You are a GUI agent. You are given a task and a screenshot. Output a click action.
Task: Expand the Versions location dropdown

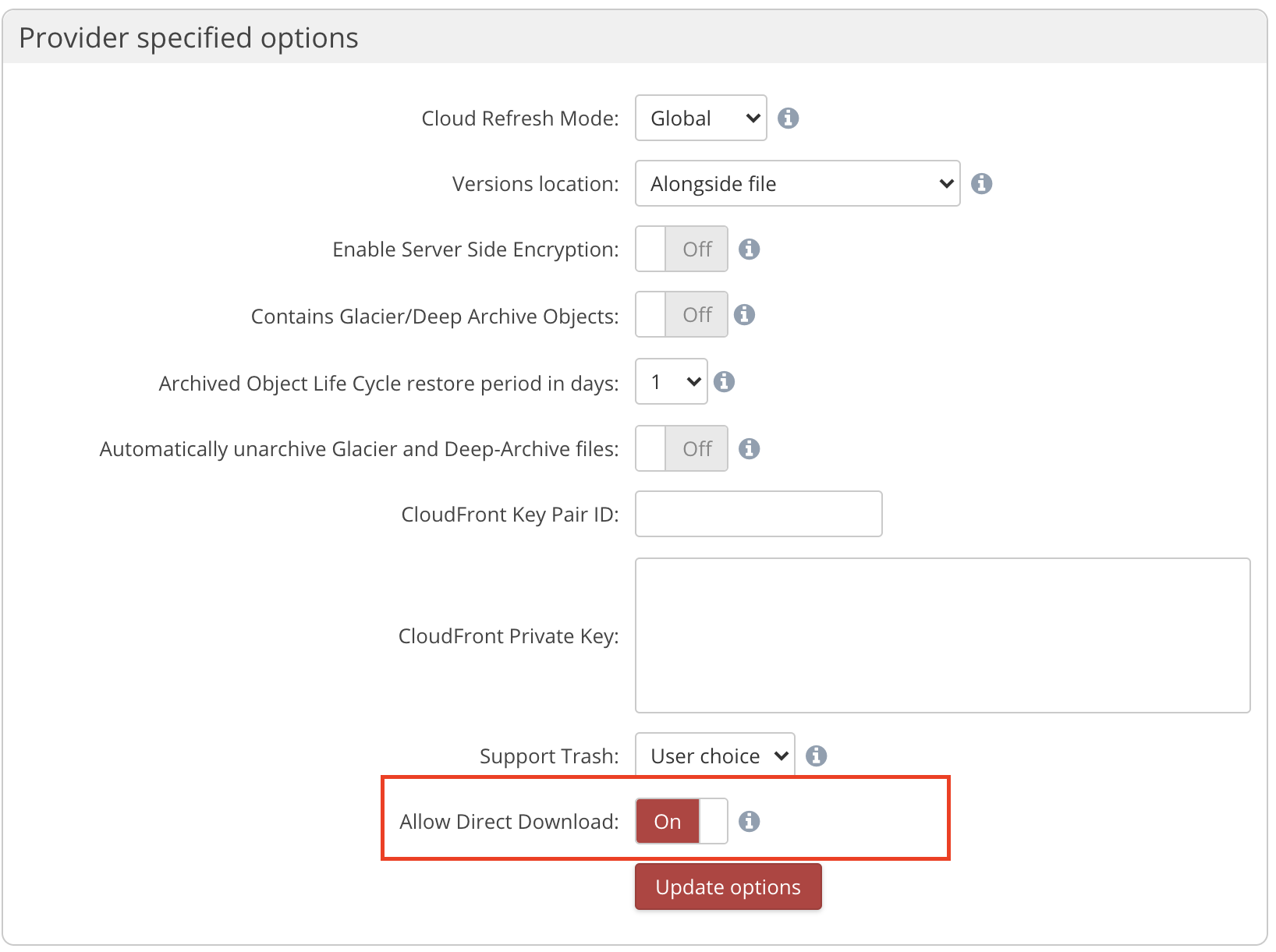(797, 183)
